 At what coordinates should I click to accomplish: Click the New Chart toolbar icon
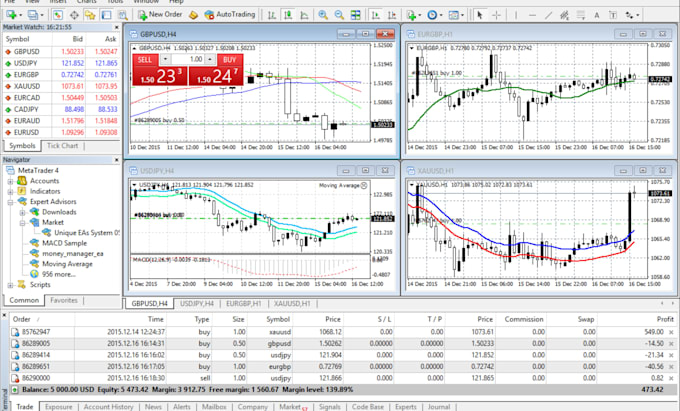pos(11,15)
